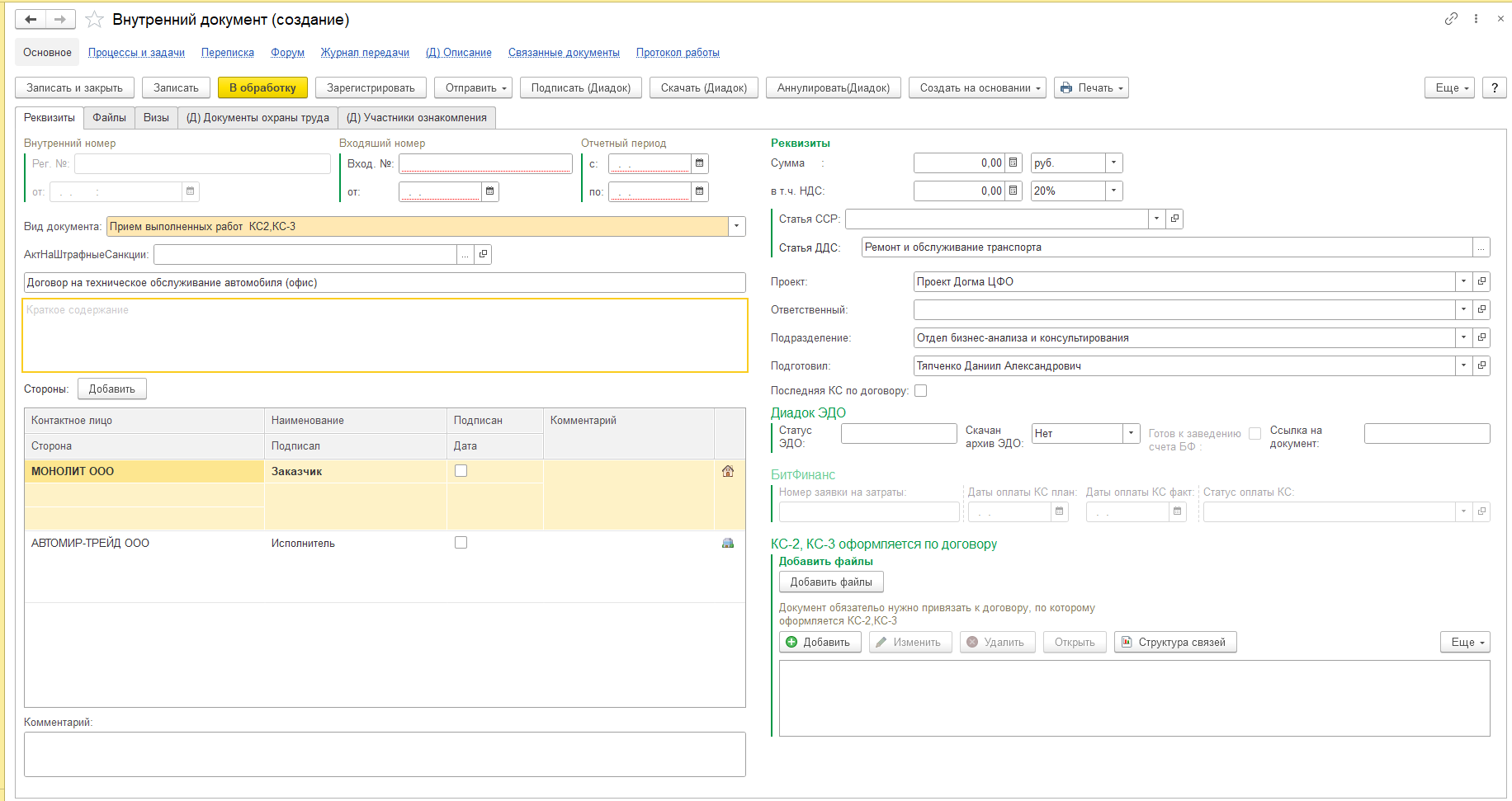Click the back navigation arrow
The image size is (1512, 801).
point(31,19)
